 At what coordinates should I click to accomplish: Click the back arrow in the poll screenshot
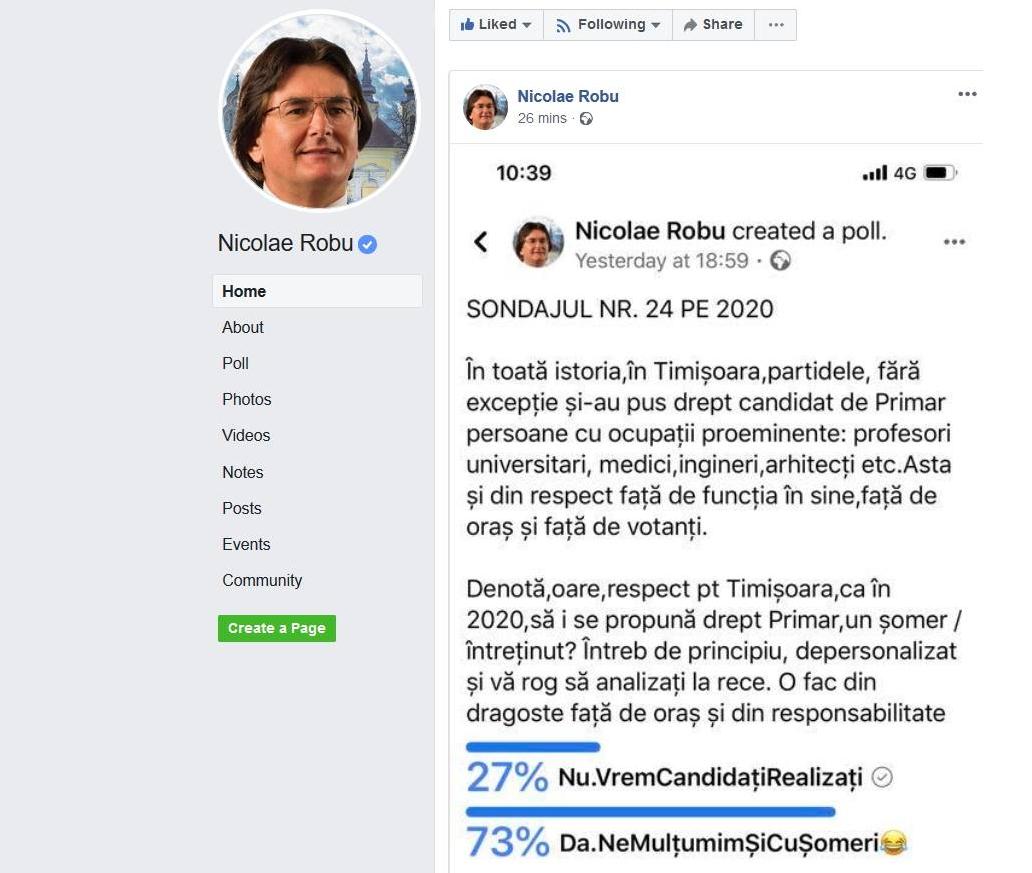(x=481, y=241)
